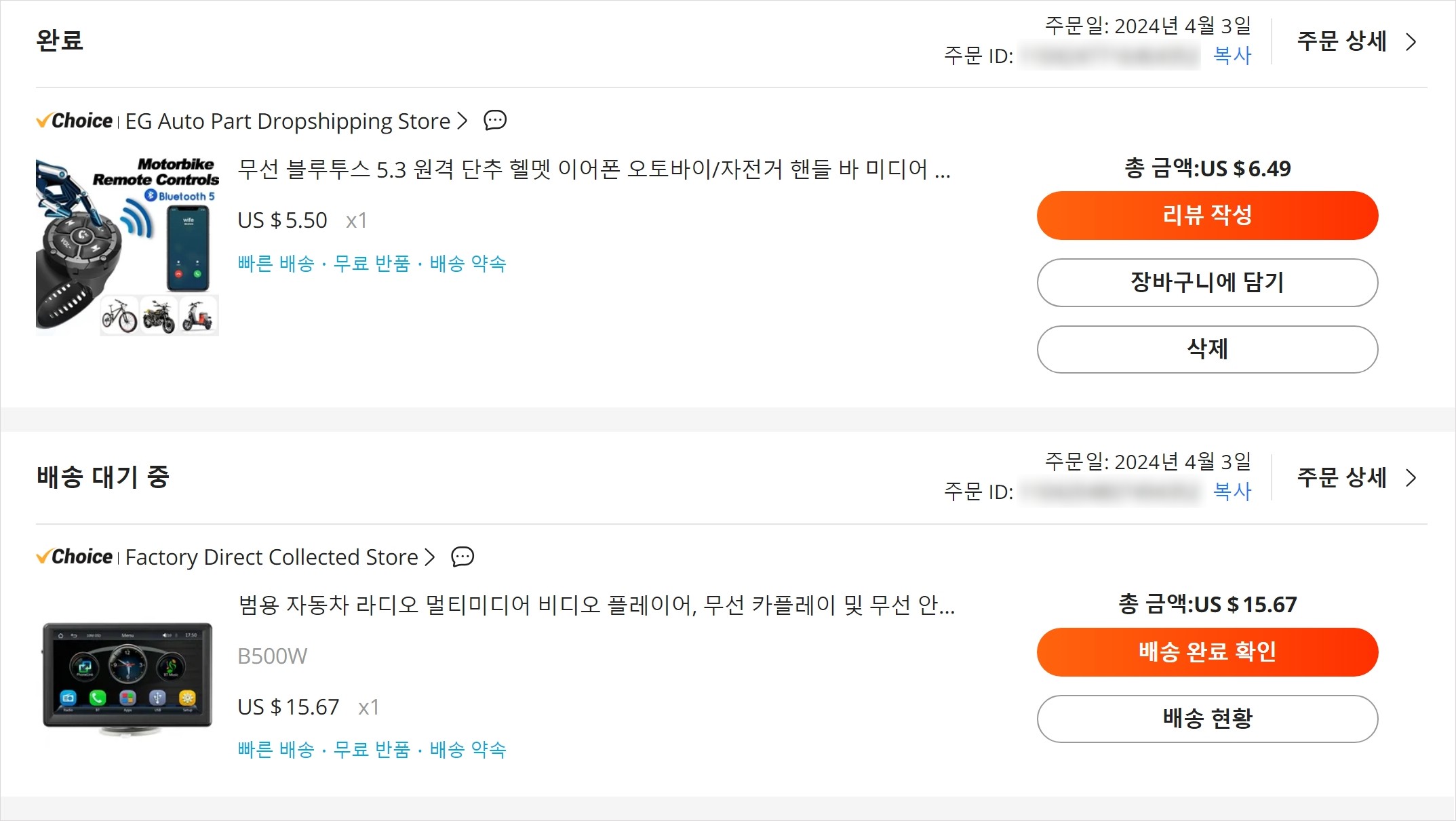
Task: Expand Factory Direct Collected Store chevron
Action: click(x=430, y=557)
